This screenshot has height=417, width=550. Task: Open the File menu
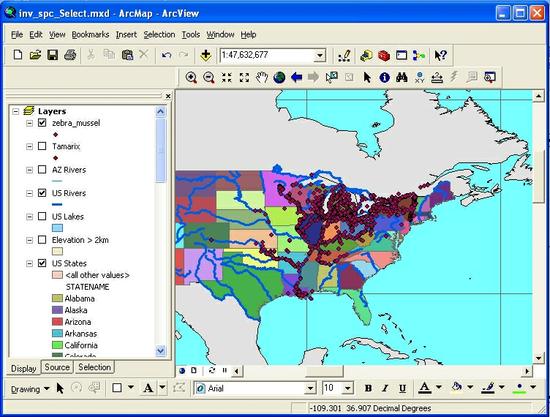17,35
